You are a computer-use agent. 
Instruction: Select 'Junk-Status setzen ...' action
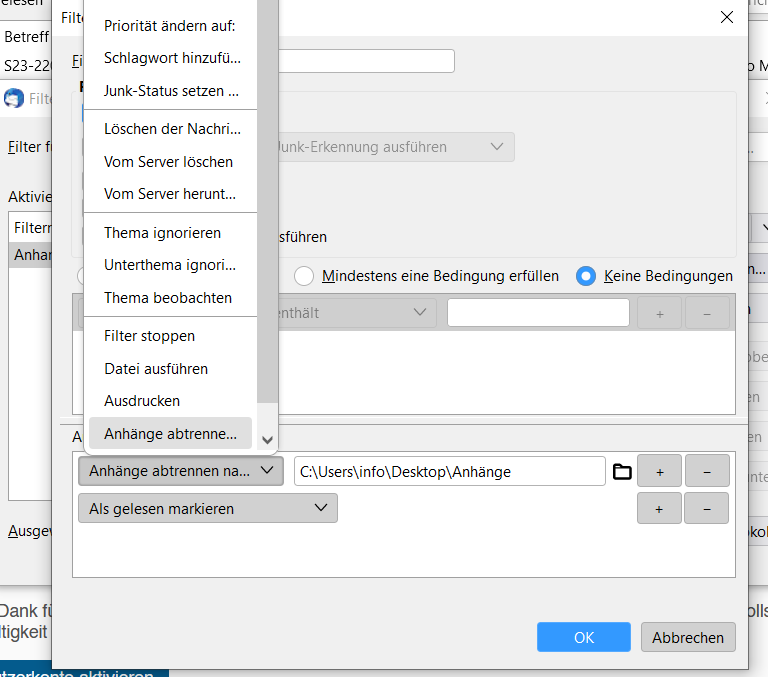(x=170, y=91)
